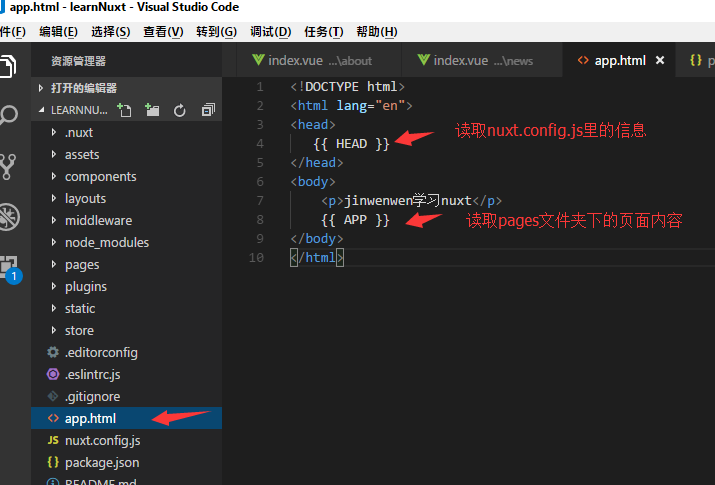Select the app.html editor tab
The image size is (715, 485).
click(619, 60)
